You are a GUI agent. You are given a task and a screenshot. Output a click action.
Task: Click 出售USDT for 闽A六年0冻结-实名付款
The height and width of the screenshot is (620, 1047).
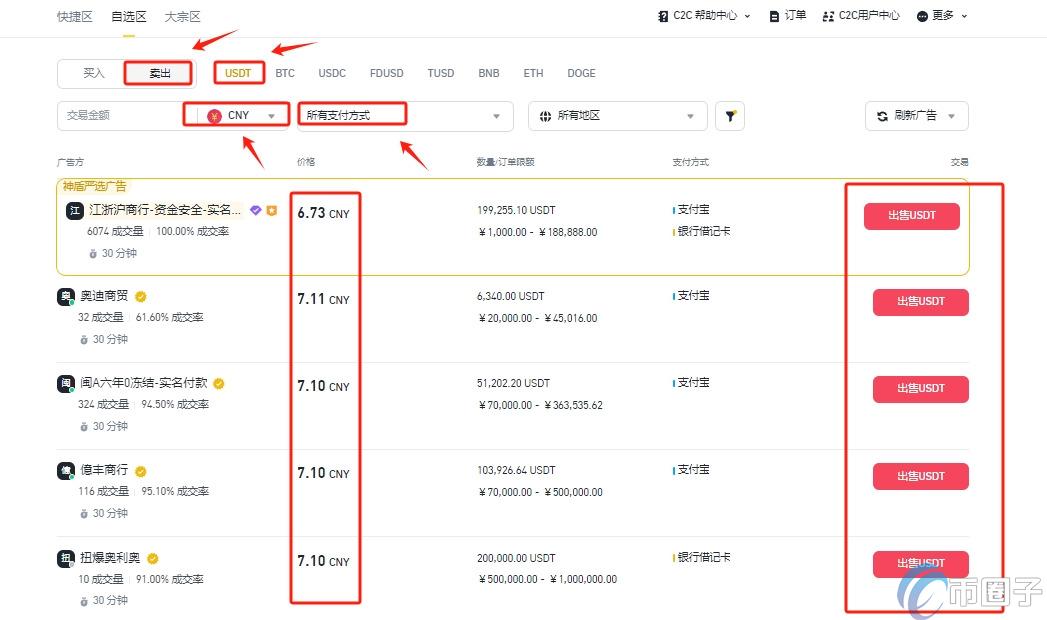coord(920,388)
